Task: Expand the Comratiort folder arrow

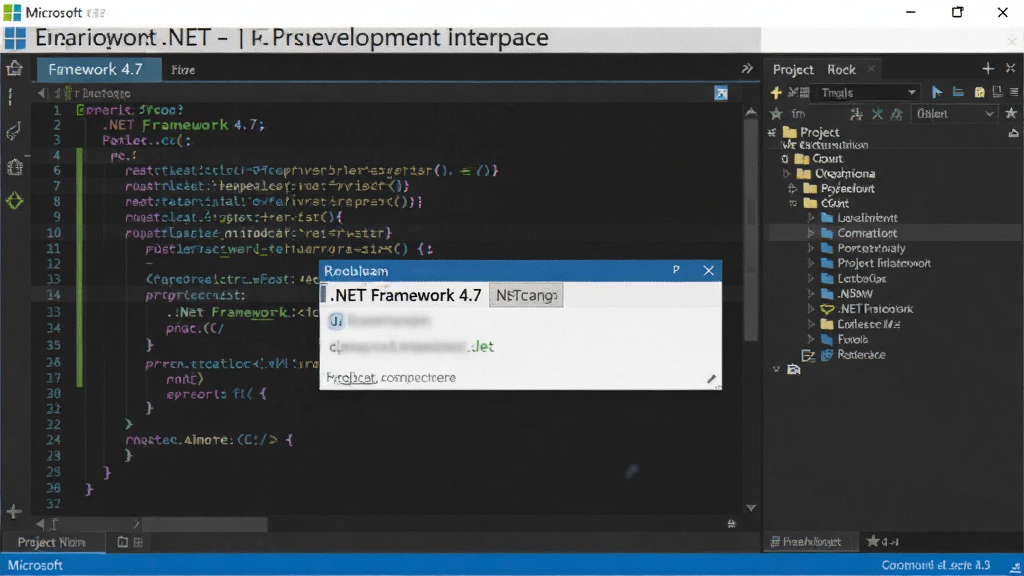Action: (x=810, y=233)
